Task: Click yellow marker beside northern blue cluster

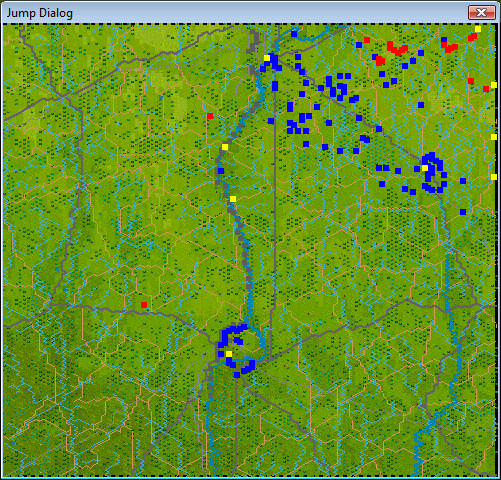Action: (267, 58)
